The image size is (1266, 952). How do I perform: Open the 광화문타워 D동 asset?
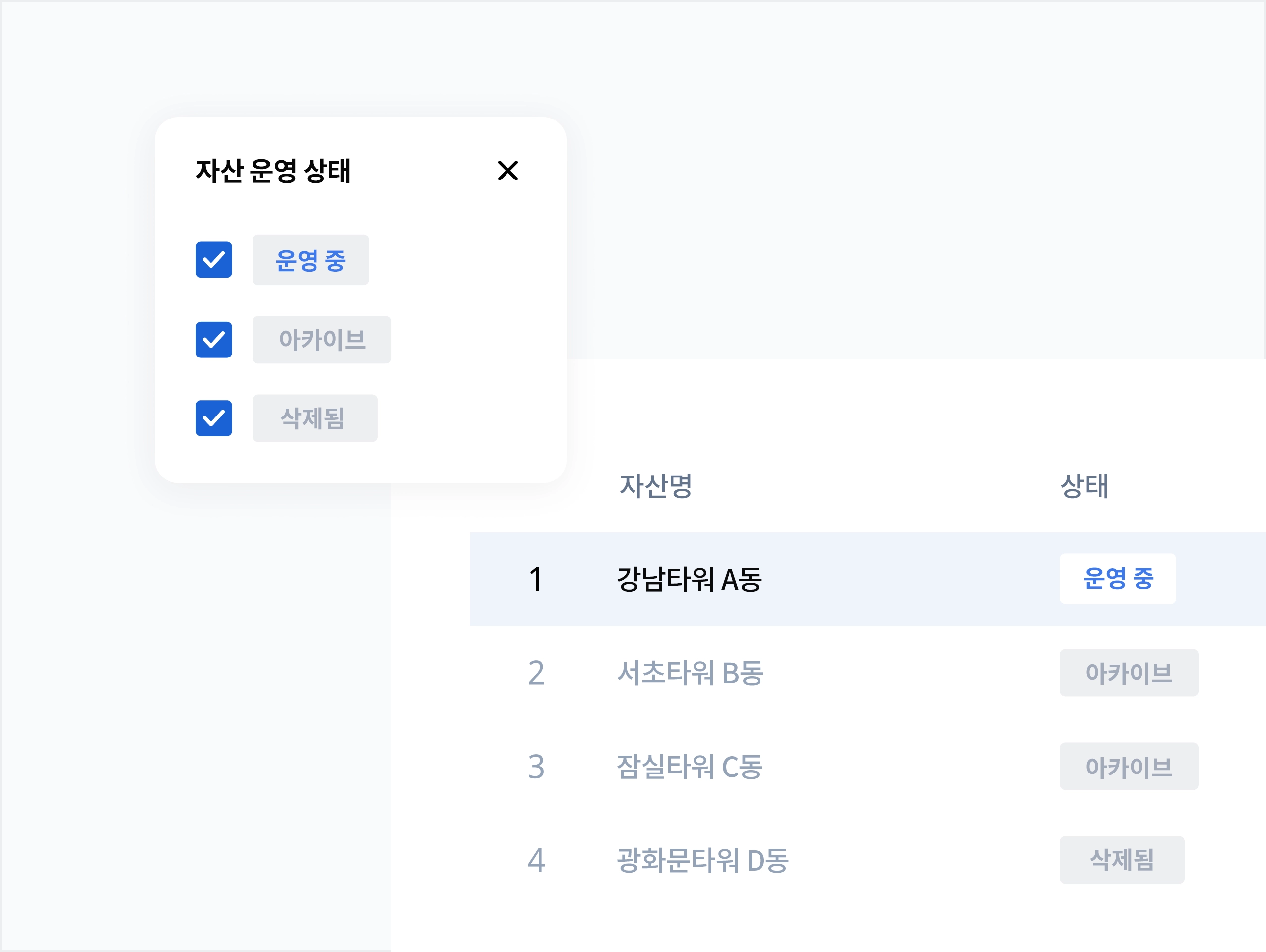pos(702,860)
